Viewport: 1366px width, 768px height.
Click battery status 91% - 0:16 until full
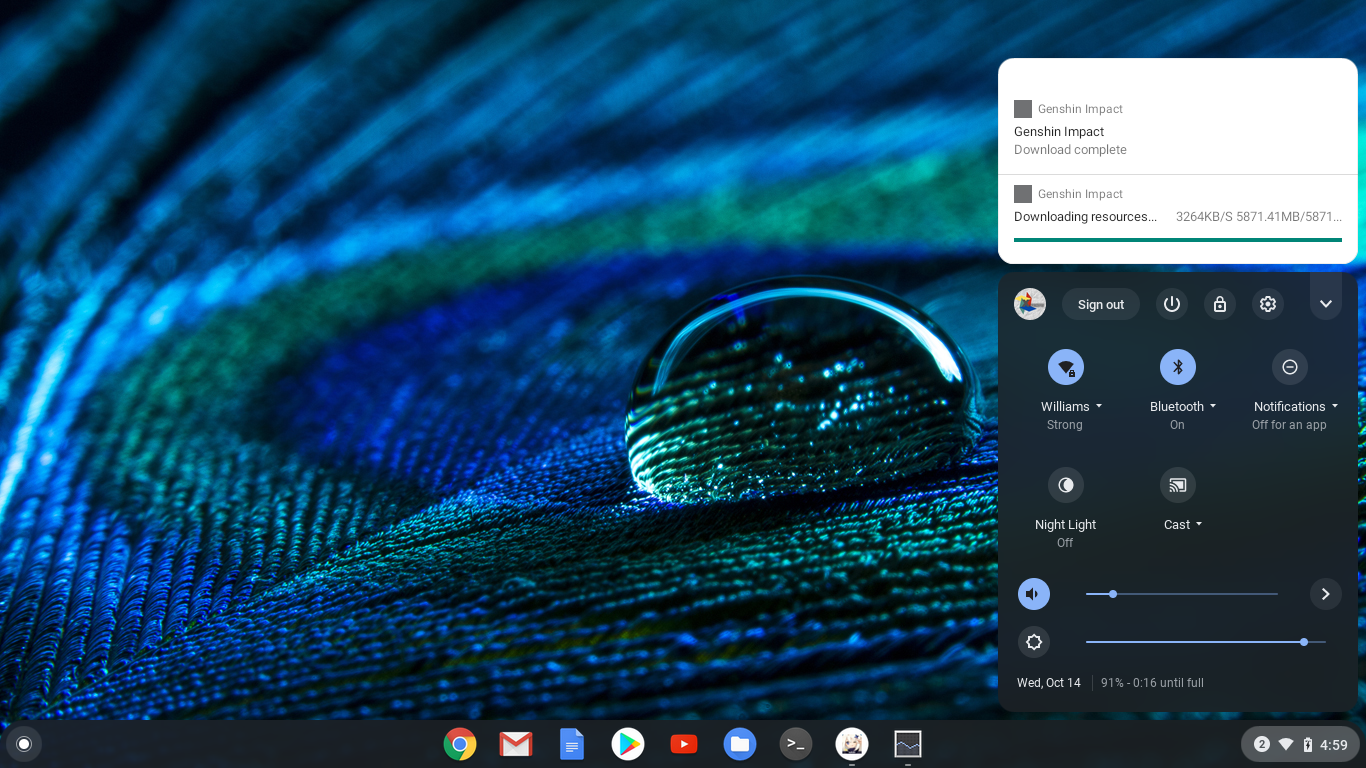point(1152,683)
